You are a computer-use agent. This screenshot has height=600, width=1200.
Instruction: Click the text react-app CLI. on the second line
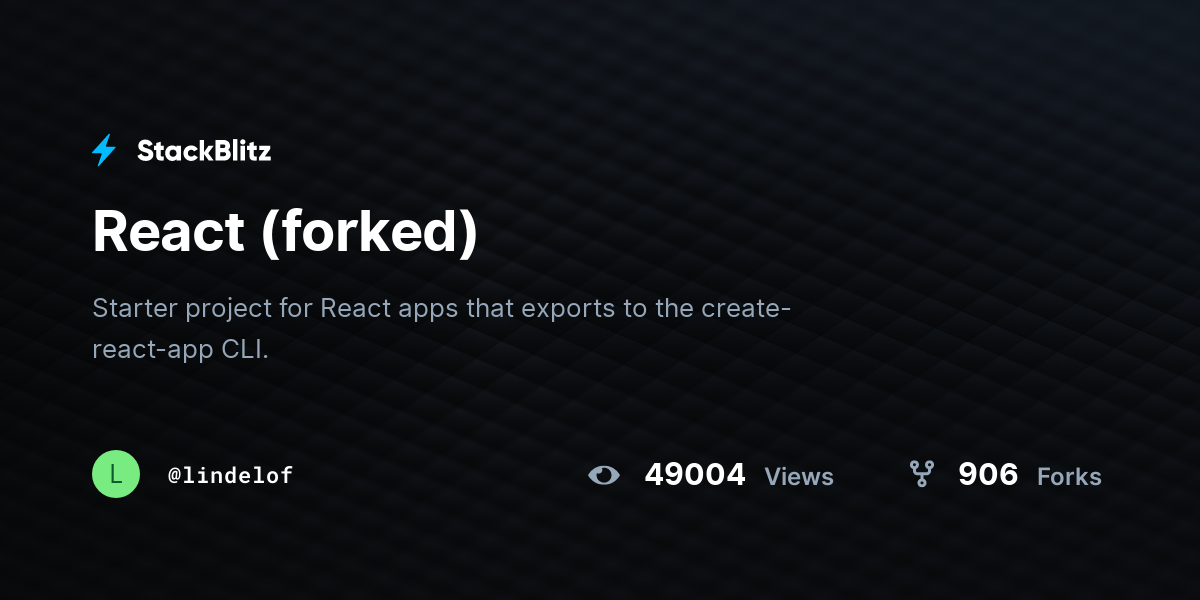pos(181,351)
